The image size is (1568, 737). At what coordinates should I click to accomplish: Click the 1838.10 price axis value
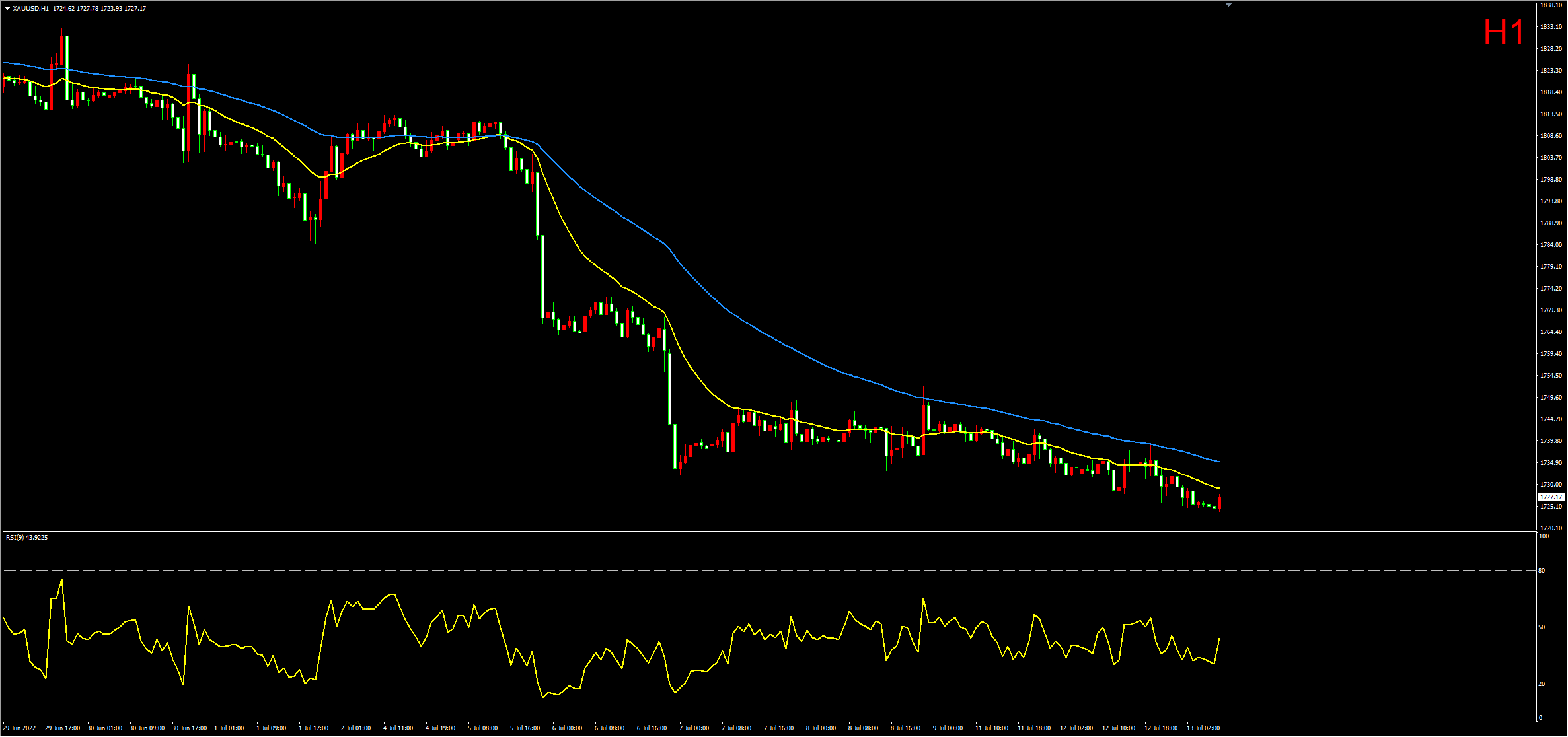click(1551, 5)
